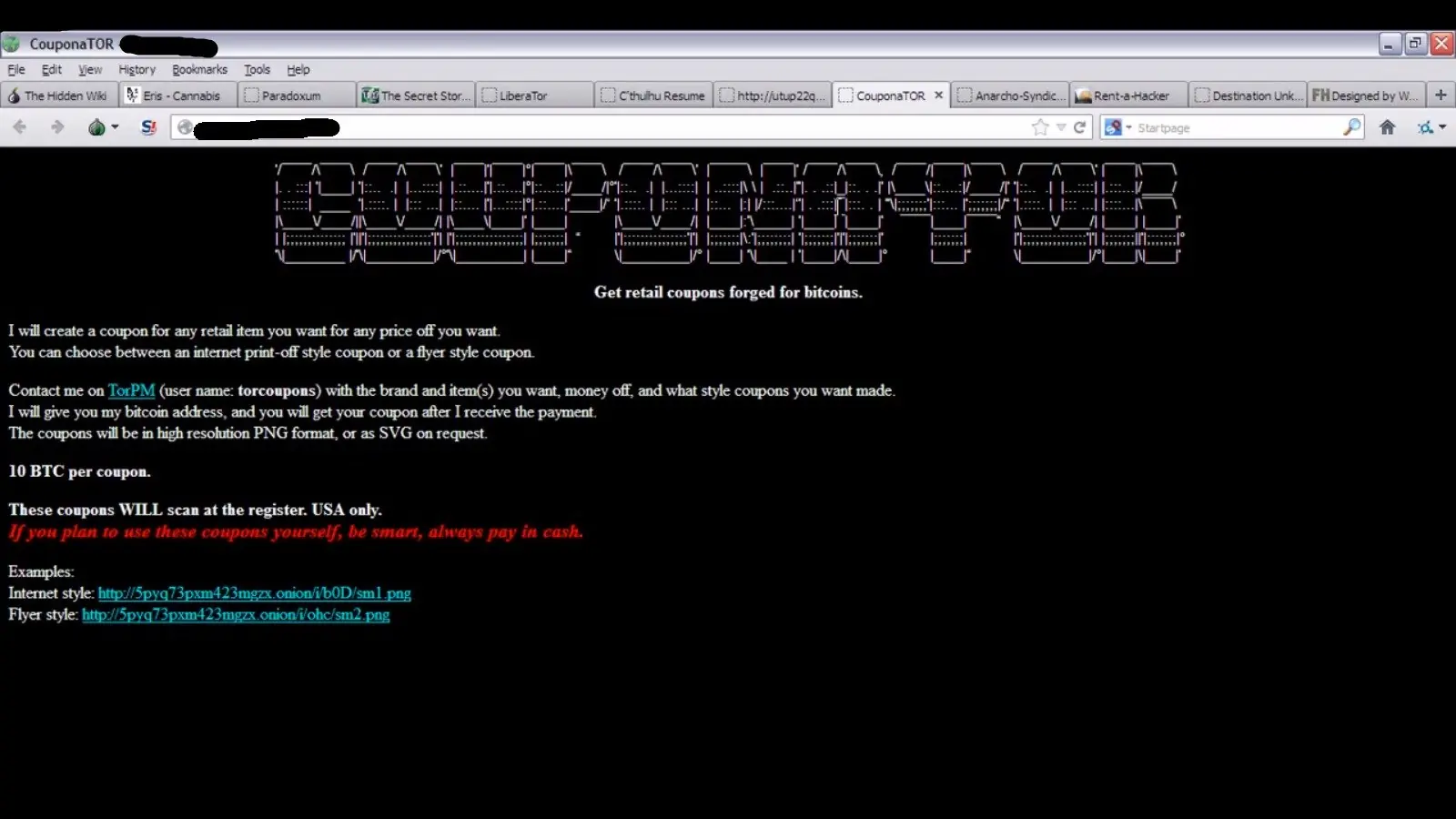Click the CouponaTOR tab's blank page favicon
1456x819 pixels.
tap(845, 96)
